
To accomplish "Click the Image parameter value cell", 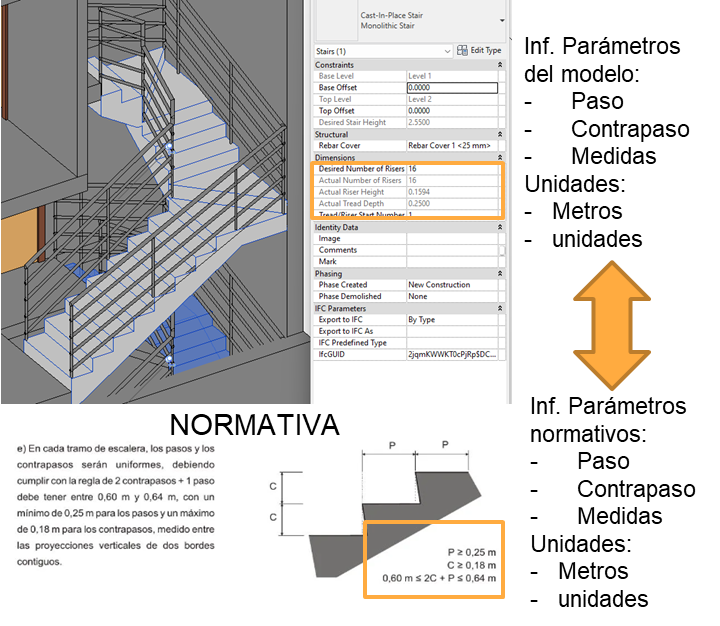I will point(452,238).
